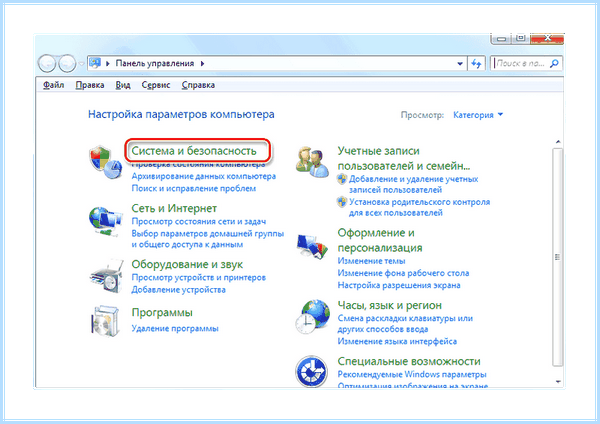Open the User Accounts people icon
The image size is (600, 424).
pyautogui.click(x=312, y=162)
